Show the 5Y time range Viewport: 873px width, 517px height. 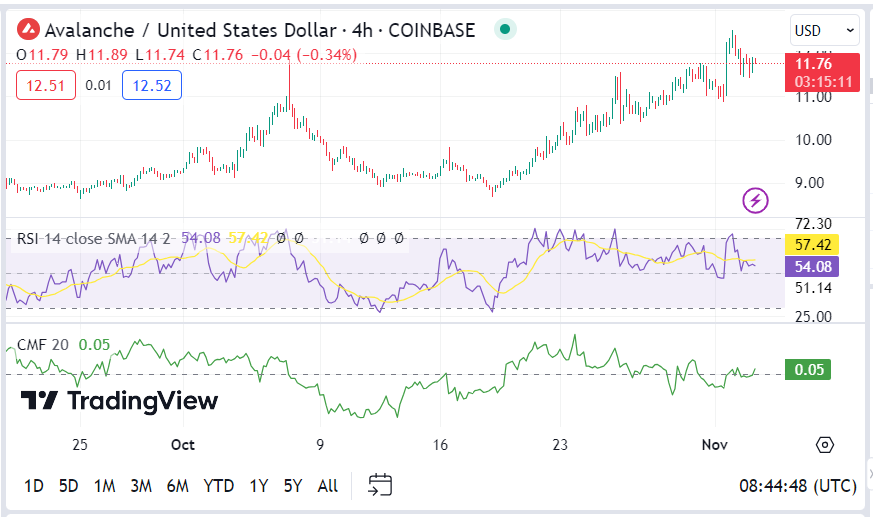point(292,486)
